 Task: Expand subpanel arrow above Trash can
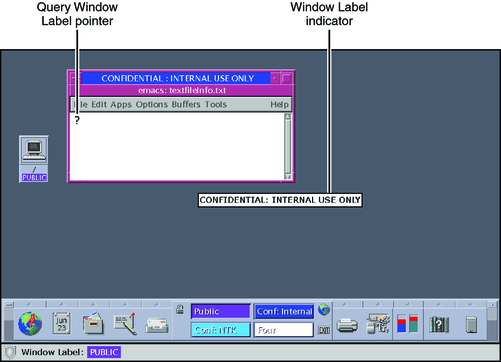tap(471, 304)
